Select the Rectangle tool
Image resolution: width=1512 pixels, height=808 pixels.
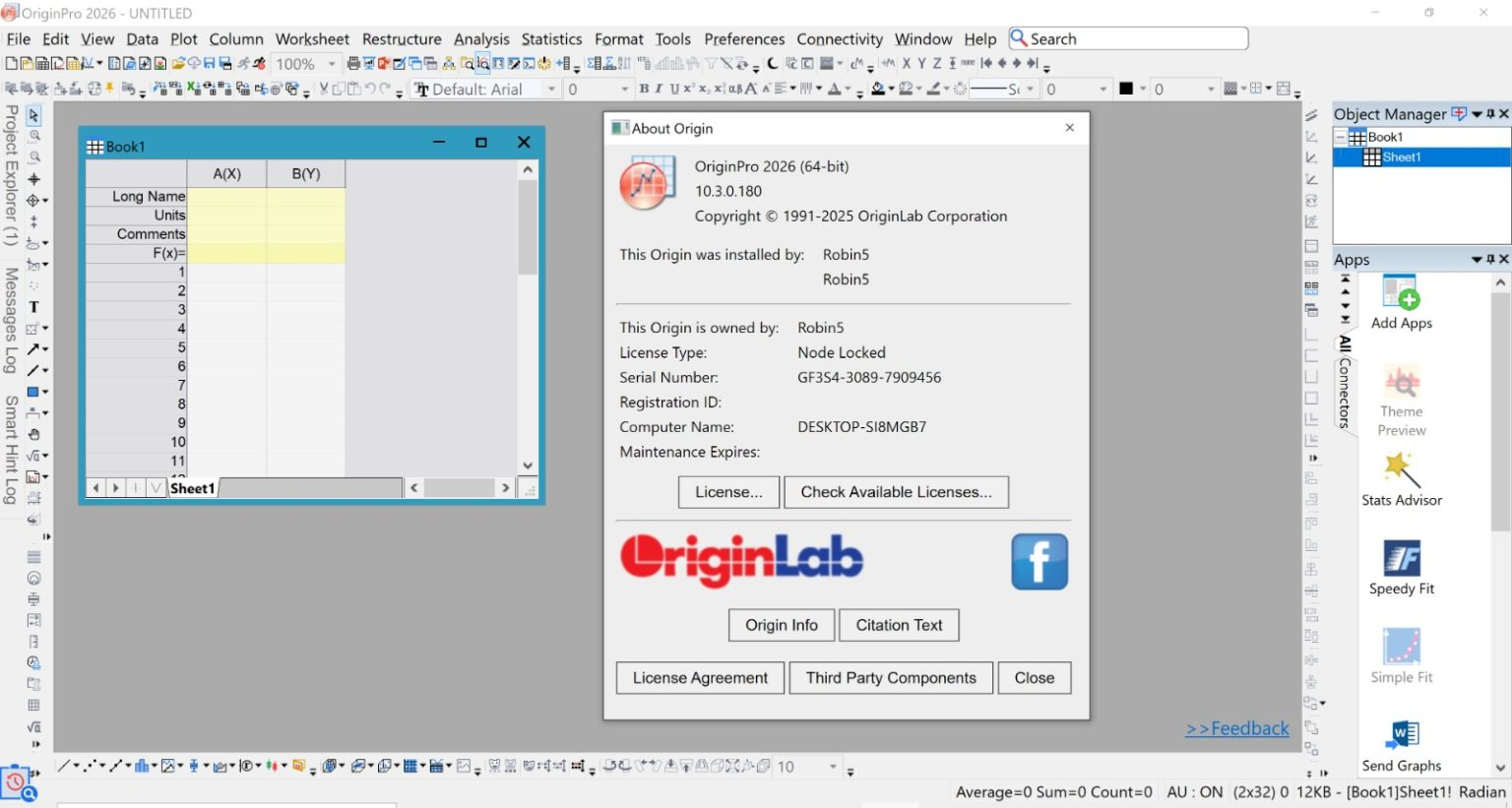[x=33, y=392]
